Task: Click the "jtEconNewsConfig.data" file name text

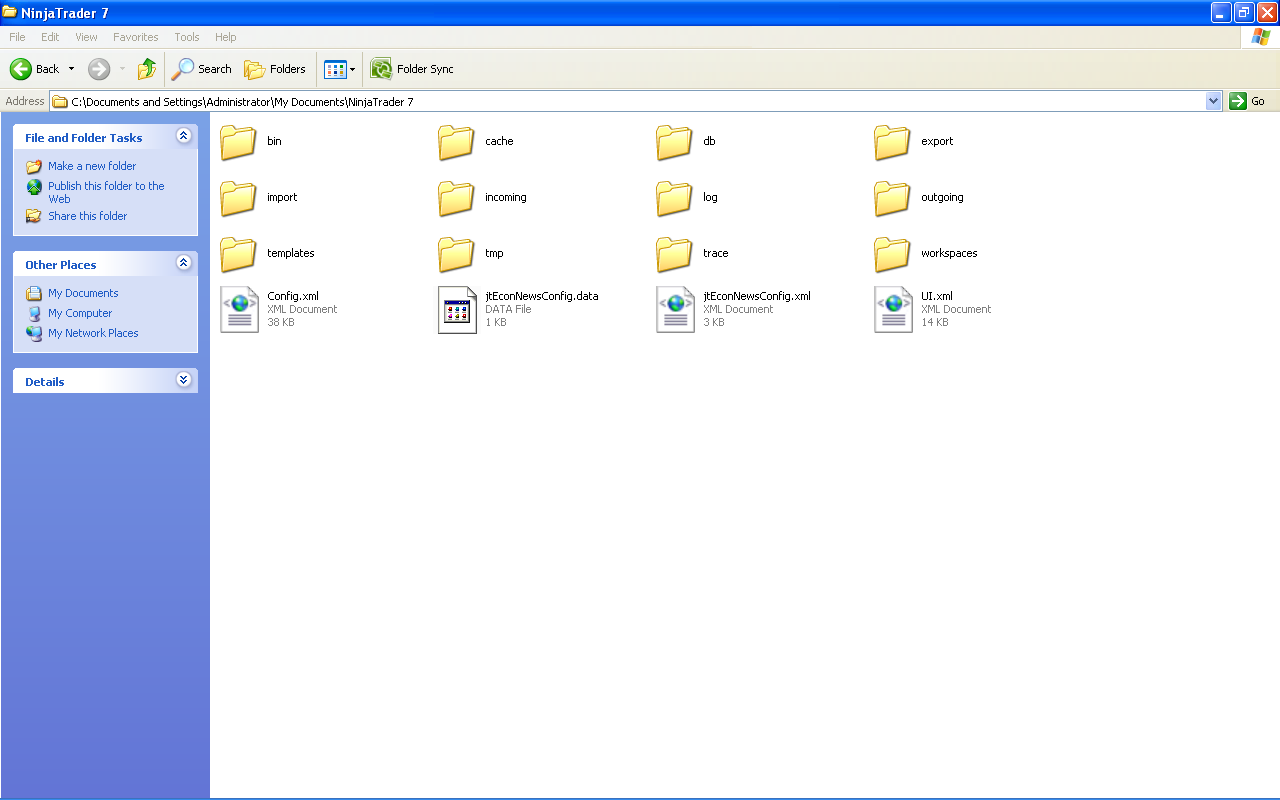Action: [x=542, y=296]
